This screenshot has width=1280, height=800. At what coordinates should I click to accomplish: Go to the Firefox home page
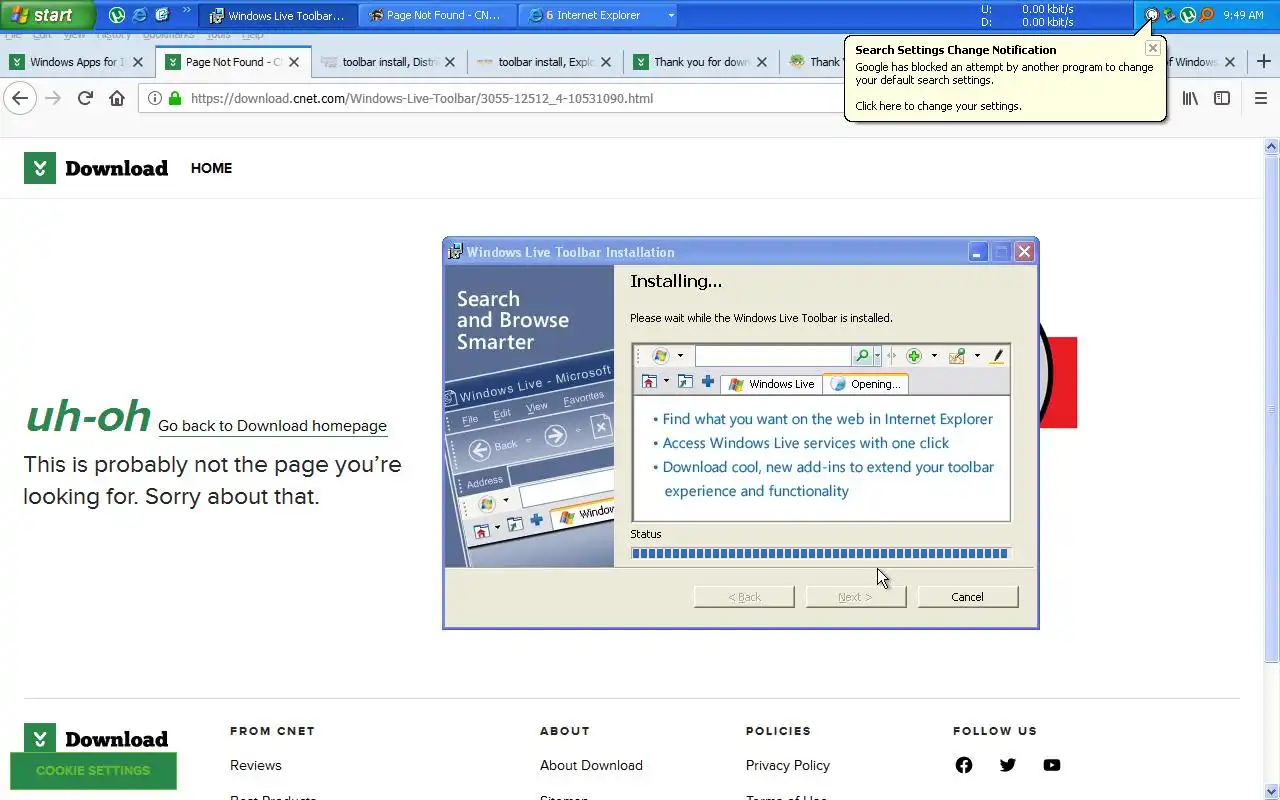pos(117,98)
